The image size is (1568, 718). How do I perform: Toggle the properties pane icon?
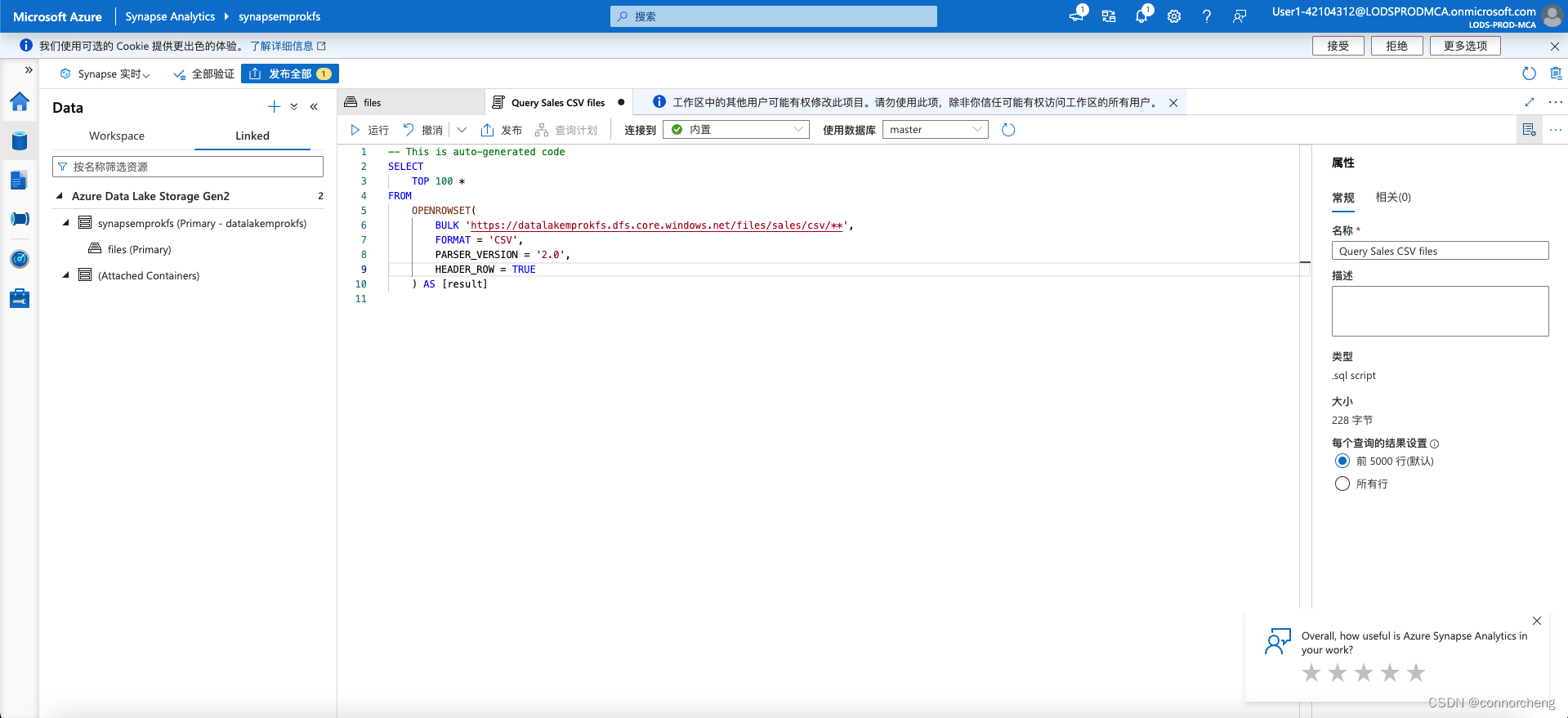[1530, 130]
